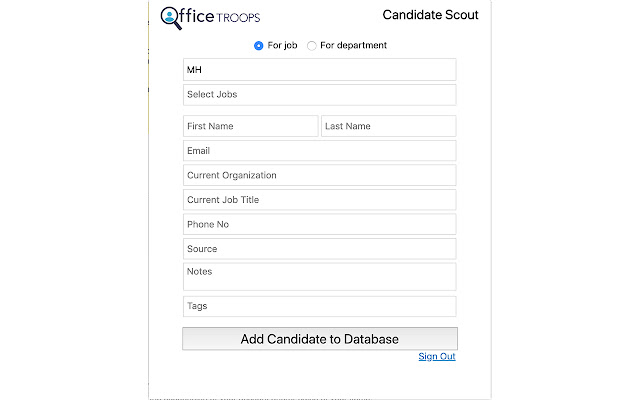Open the department field showing MH
This screenshot has width=640, height=400.
319,70
